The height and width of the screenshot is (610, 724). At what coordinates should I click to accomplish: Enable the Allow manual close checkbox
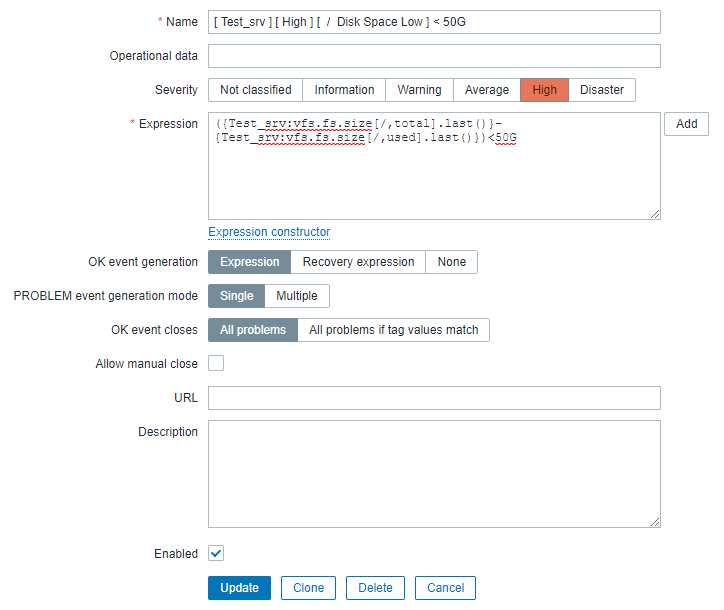click(x=216, y=363)
